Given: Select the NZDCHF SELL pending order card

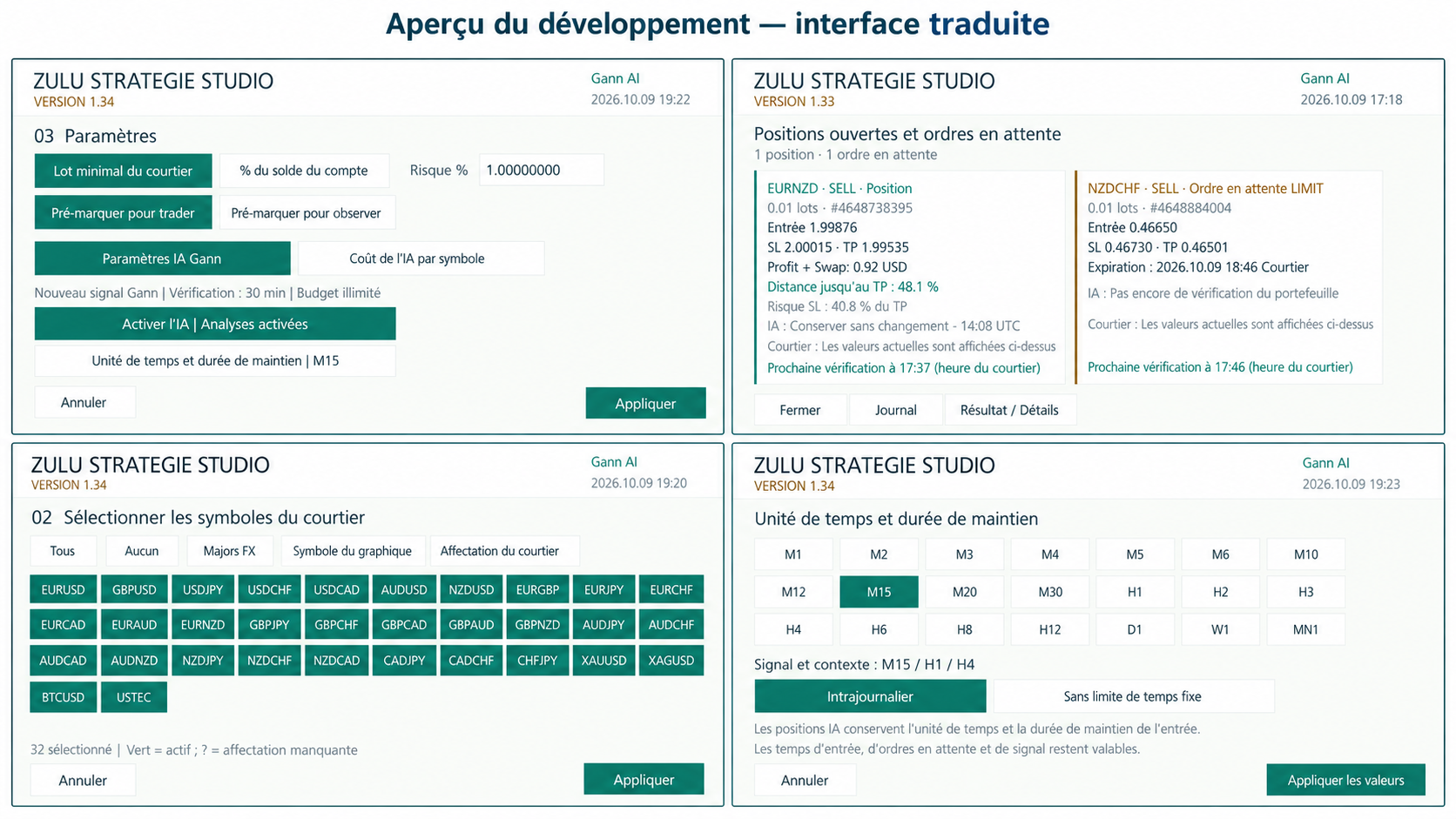Looking at the screenshot, I should 1229,278.
